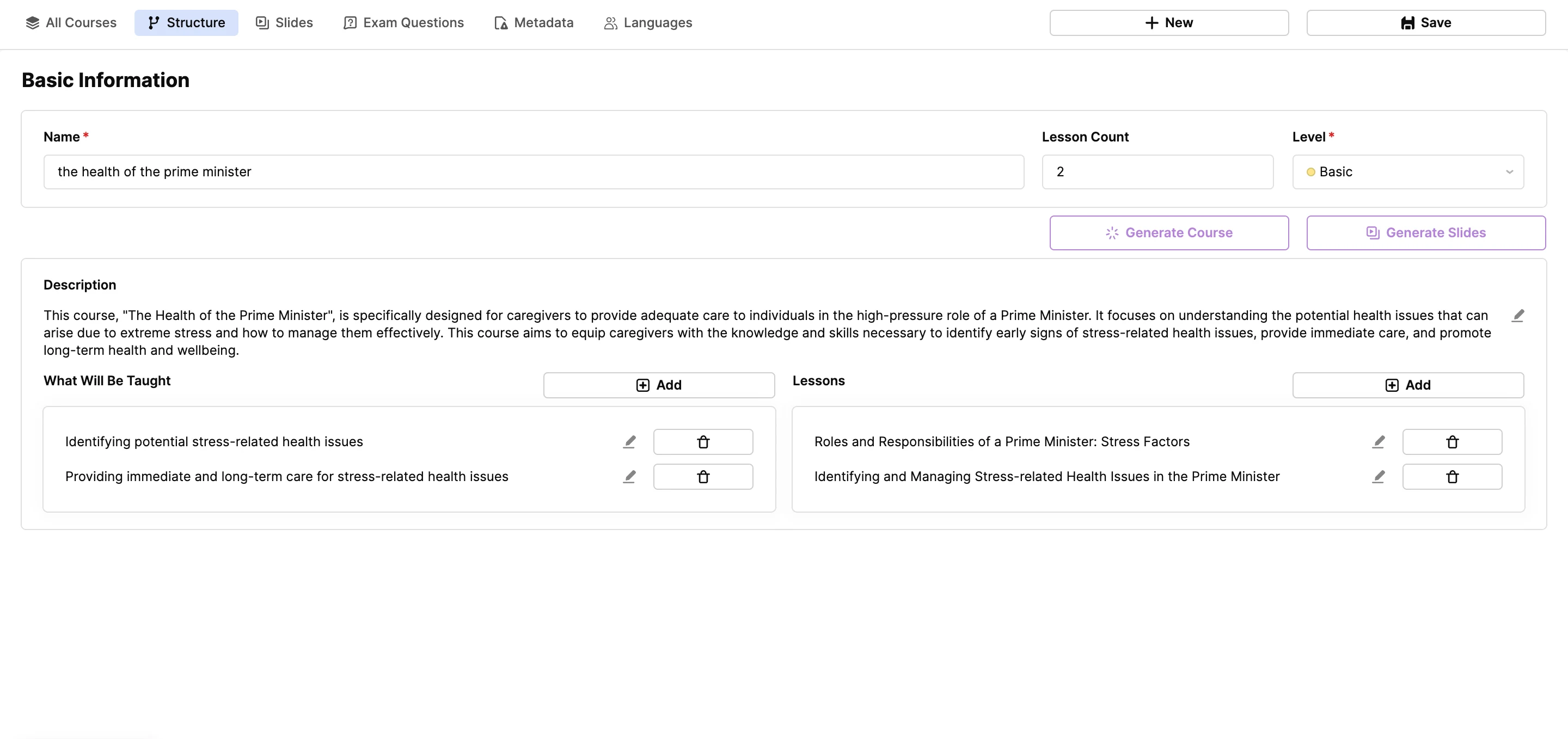Delete 'Roles and Responsibilities of a Prime Minister' lesson

coord(1451,441)
